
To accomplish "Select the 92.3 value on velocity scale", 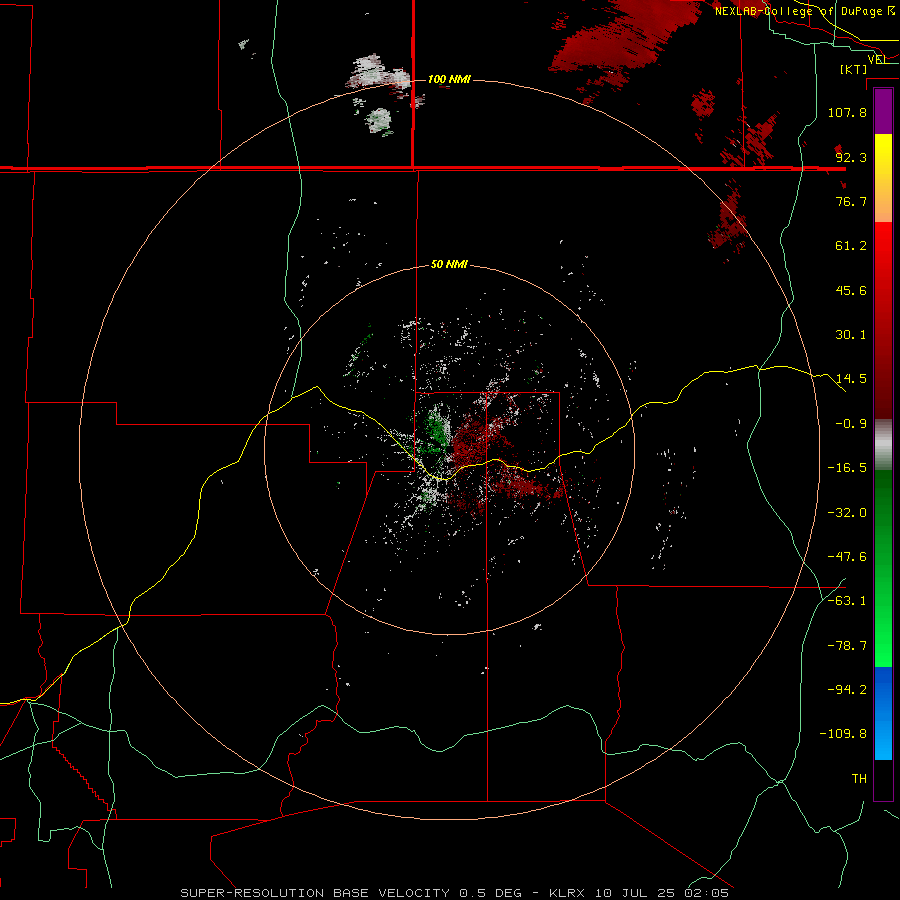I will 851,157.
